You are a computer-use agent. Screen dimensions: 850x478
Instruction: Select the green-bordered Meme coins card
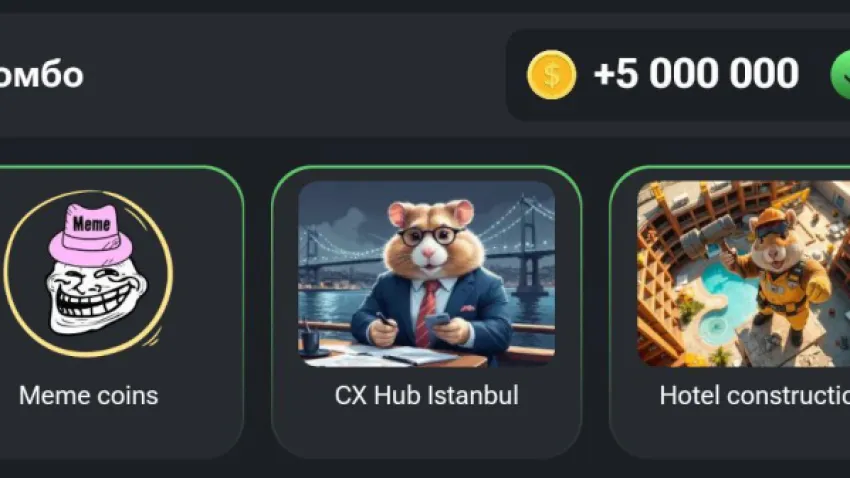coord(121,312)
